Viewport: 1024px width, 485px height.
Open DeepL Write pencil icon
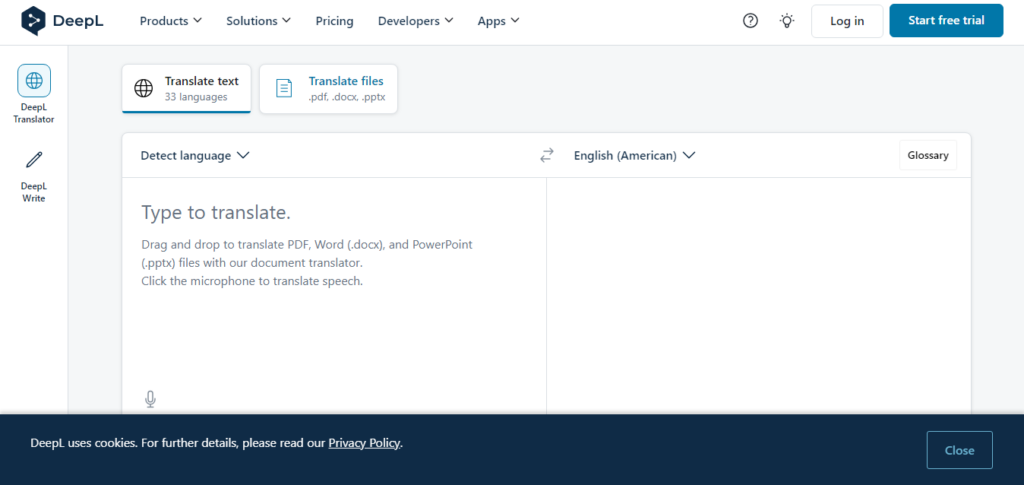pos(34,159)
